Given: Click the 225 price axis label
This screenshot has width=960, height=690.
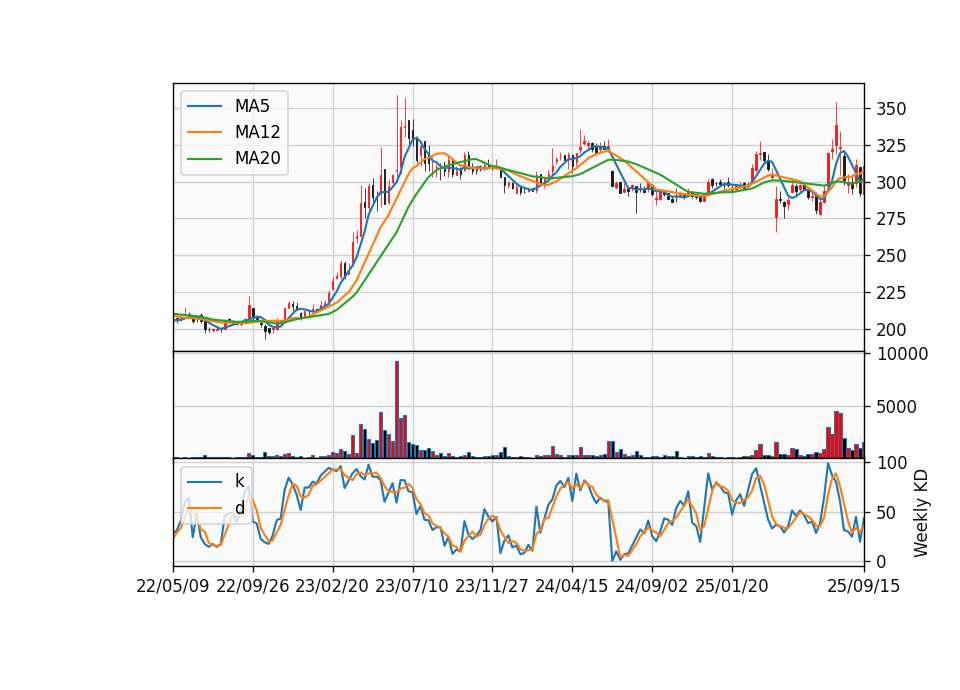Looking at the screenshot, I should tap(891, 293).
